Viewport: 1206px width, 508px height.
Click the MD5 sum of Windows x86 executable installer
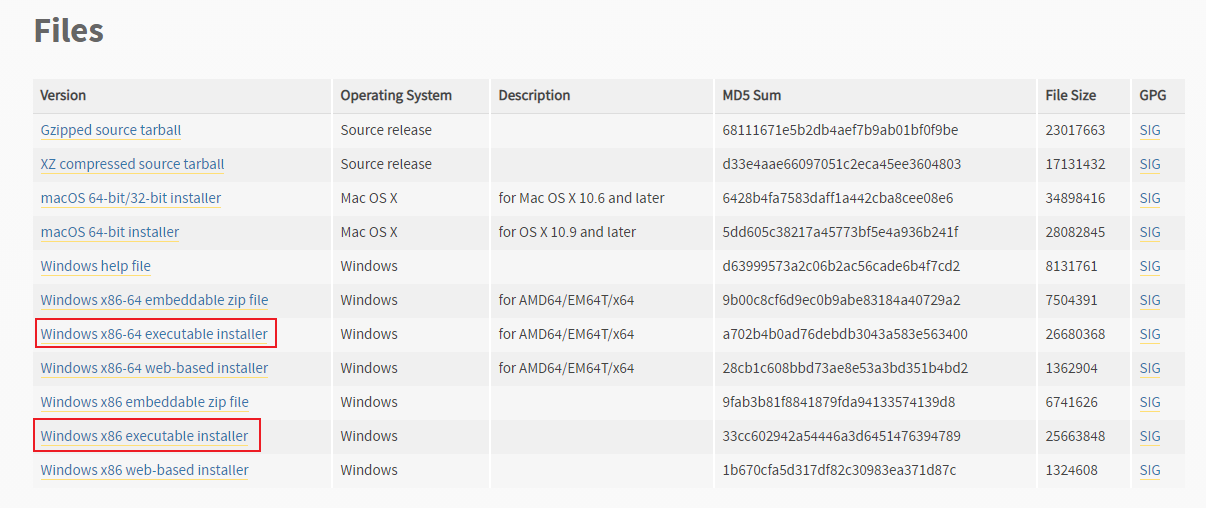click(841, 436)
